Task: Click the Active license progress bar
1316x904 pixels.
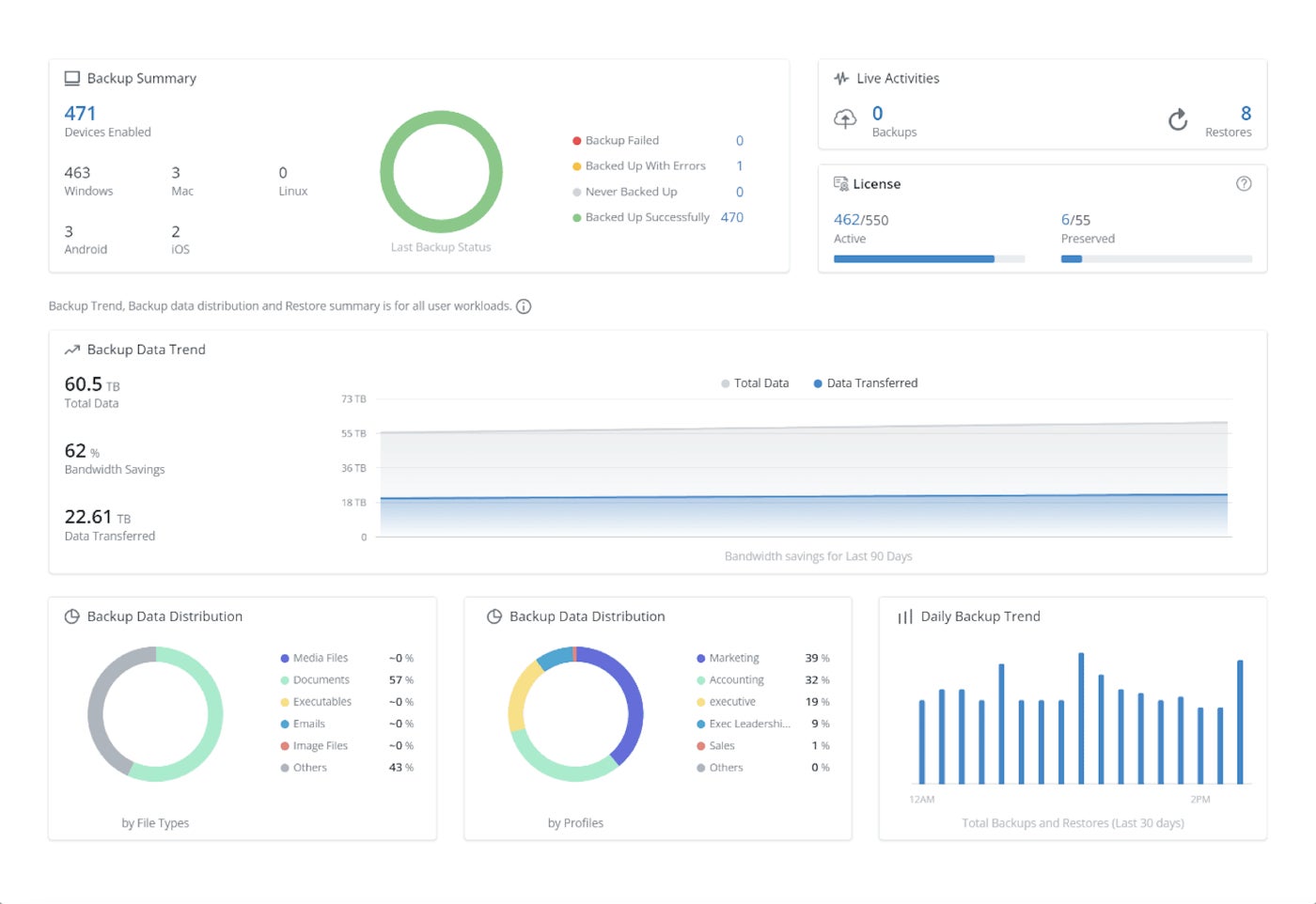Action: pos(929,258)
